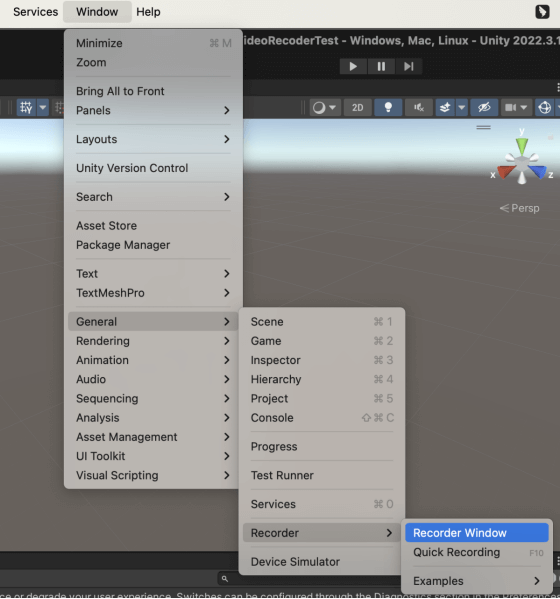Viewport: 560px width, 599px height.
Task: Open Project from General submenu
Action: coord(322,398)
